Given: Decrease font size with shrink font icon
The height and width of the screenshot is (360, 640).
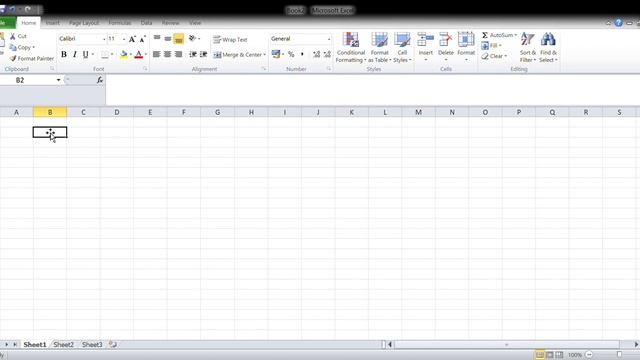Looking at the screenshot, I should [142, 39].
